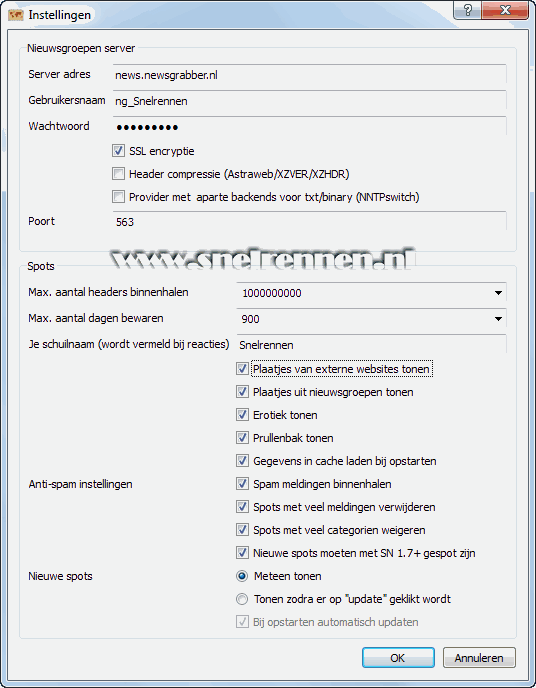Image resolution: width=536 pixels, height=688 pixels.
Task: Click the Nieuwe spots label
Action: click(60, 576)
